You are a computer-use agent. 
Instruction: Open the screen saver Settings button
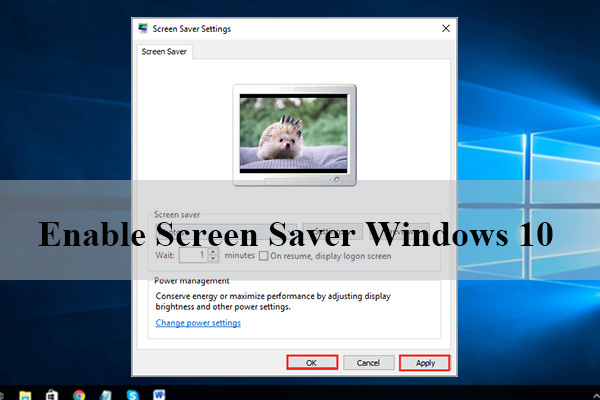tap(335, 231)
